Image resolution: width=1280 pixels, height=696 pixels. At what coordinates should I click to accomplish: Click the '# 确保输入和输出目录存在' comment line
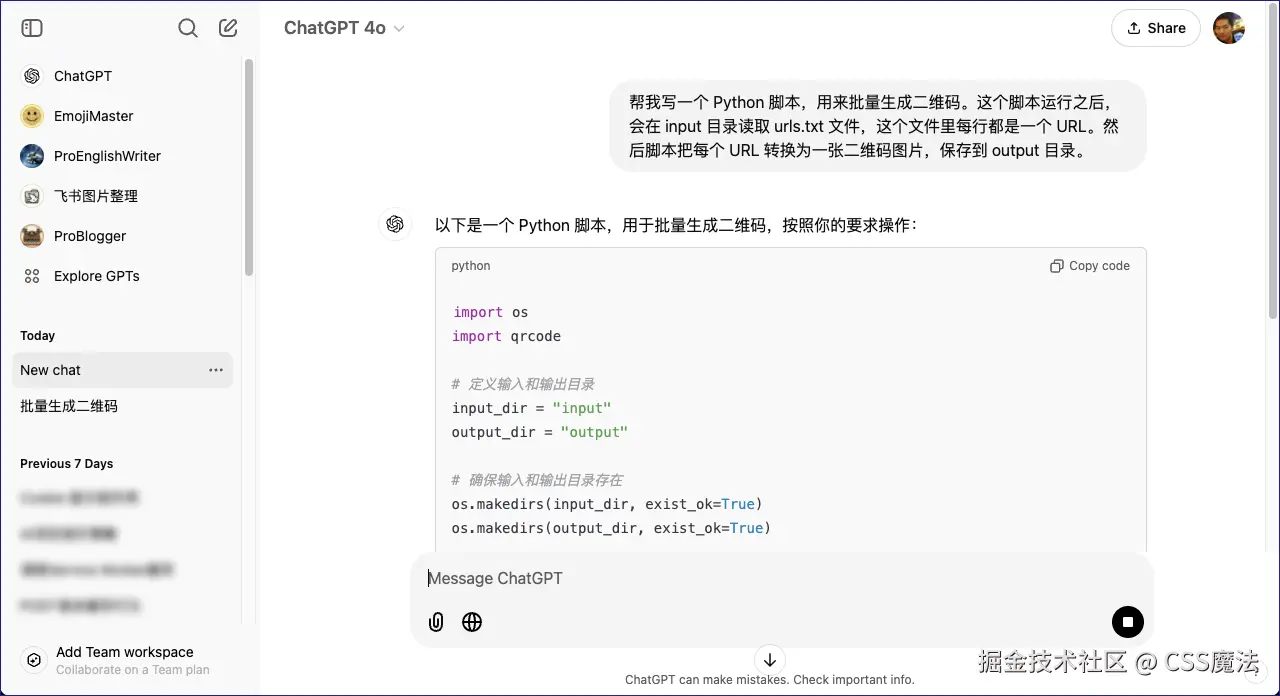click(x=537, y=480)
